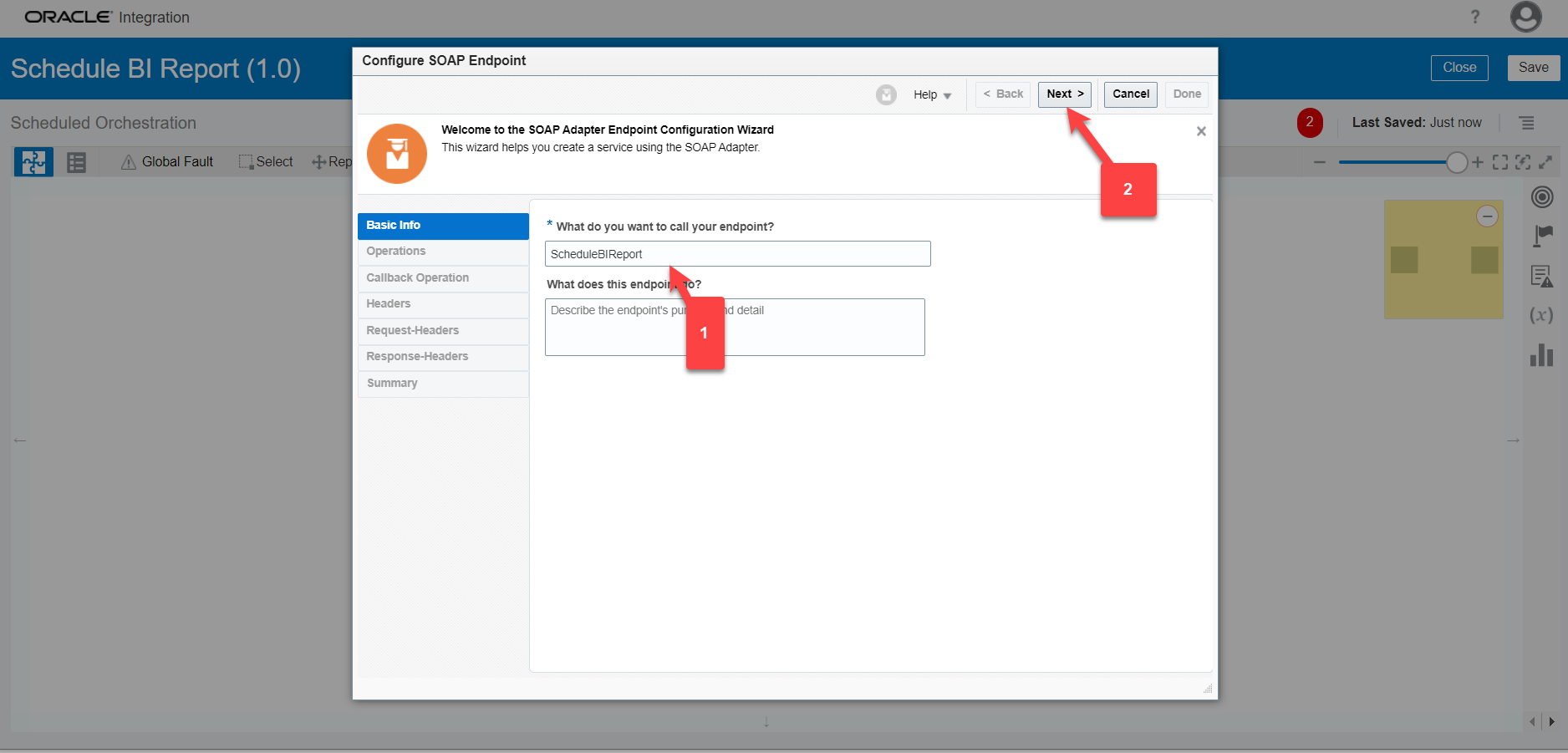Toggle fullscreen canvas with expand arrows
Screen dimensions: 1568x753
[x=1545, y=162]
